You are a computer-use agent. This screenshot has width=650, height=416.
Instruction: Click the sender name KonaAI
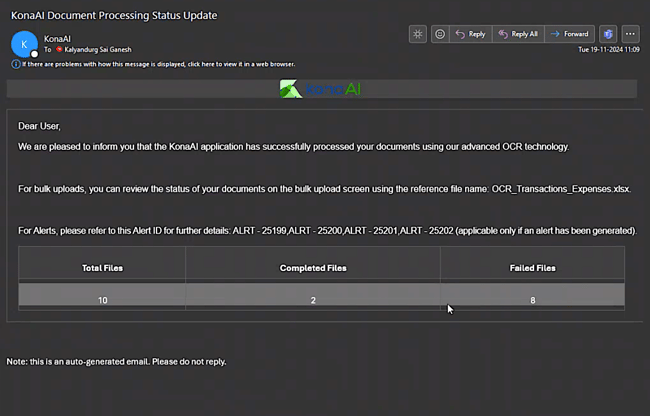pos(57,36)
